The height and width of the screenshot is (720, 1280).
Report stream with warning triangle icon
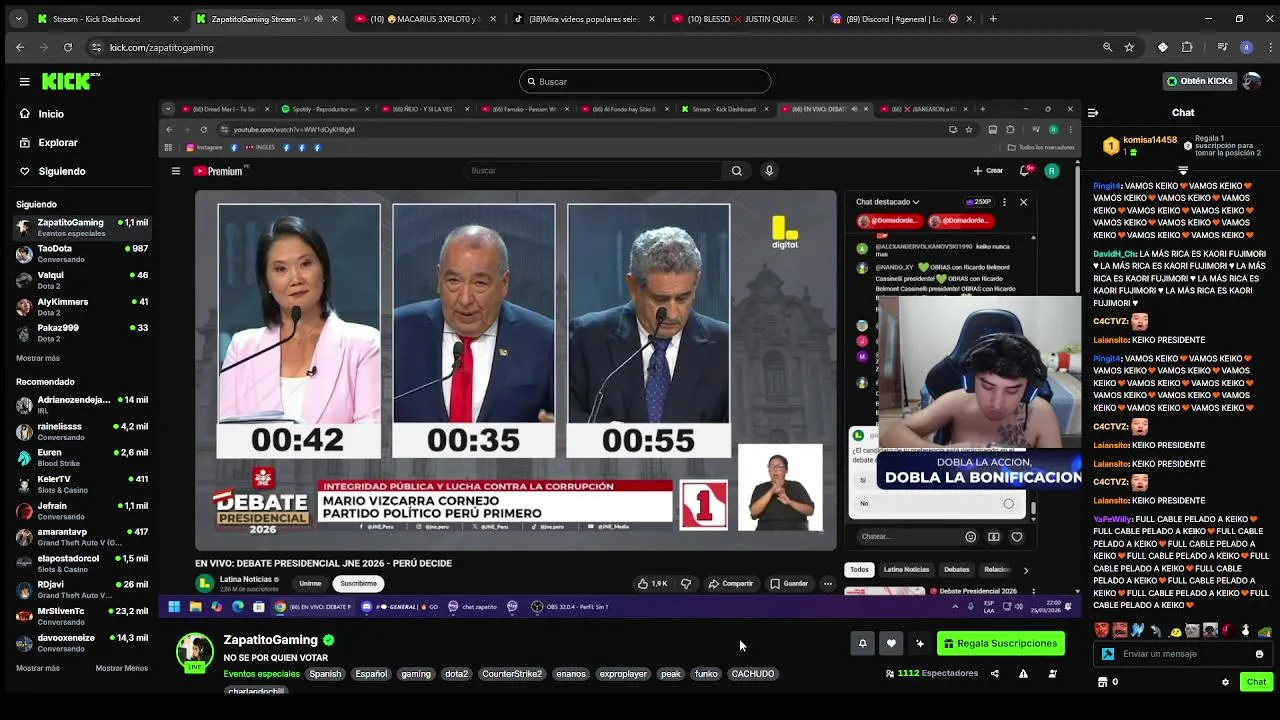[x=1023, y=674]
